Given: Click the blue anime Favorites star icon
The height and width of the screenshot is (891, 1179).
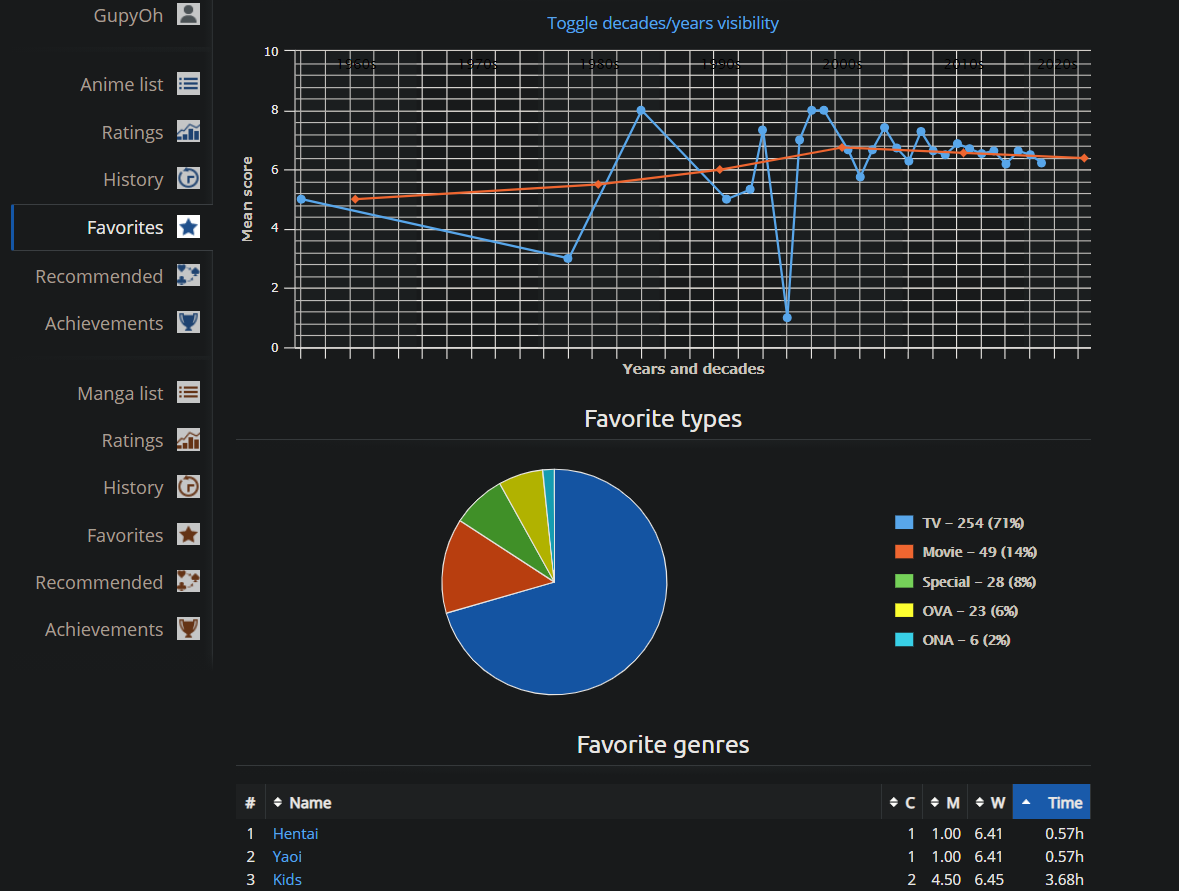Looking at the screenshot, I should pos(188,227).
